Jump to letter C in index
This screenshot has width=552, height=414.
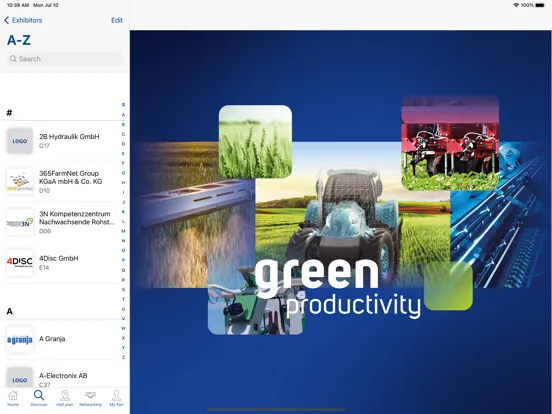123,134
